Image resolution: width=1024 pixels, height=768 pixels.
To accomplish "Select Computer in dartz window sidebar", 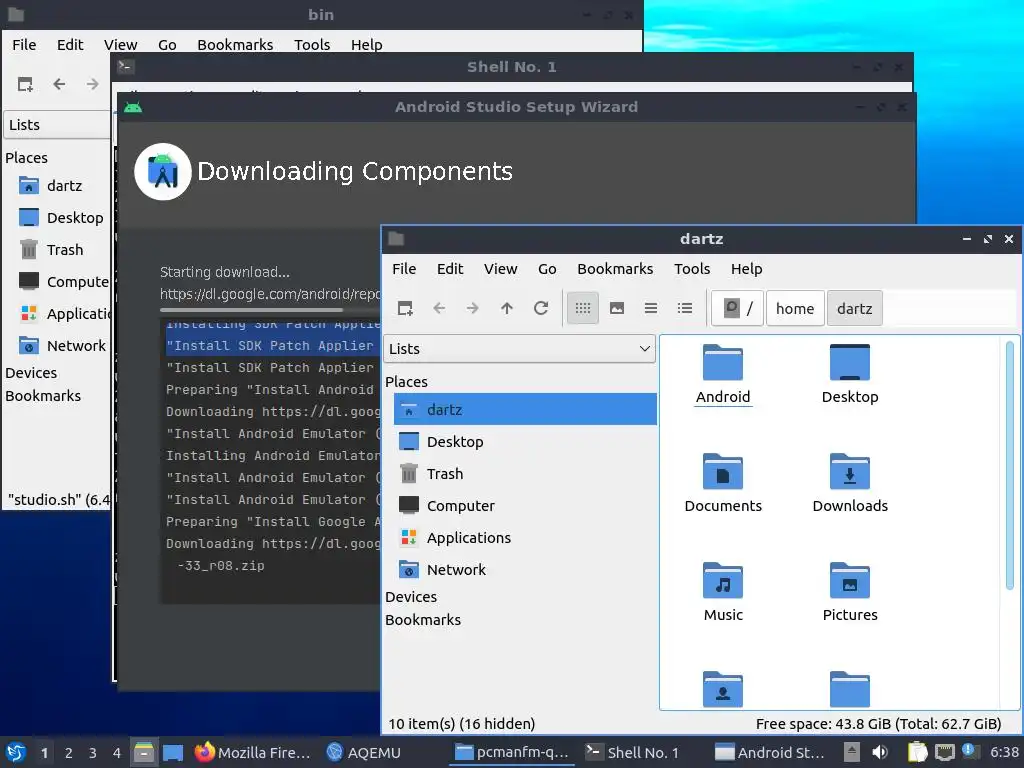I will tap(525, 505).
